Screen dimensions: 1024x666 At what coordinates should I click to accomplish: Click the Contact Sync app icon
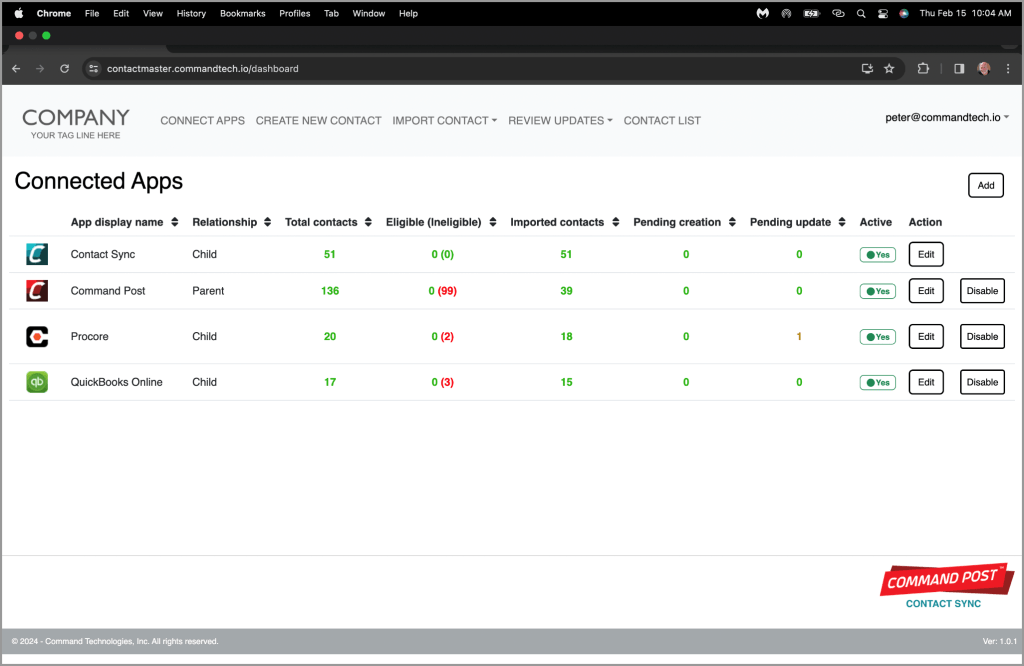[37, 254]
